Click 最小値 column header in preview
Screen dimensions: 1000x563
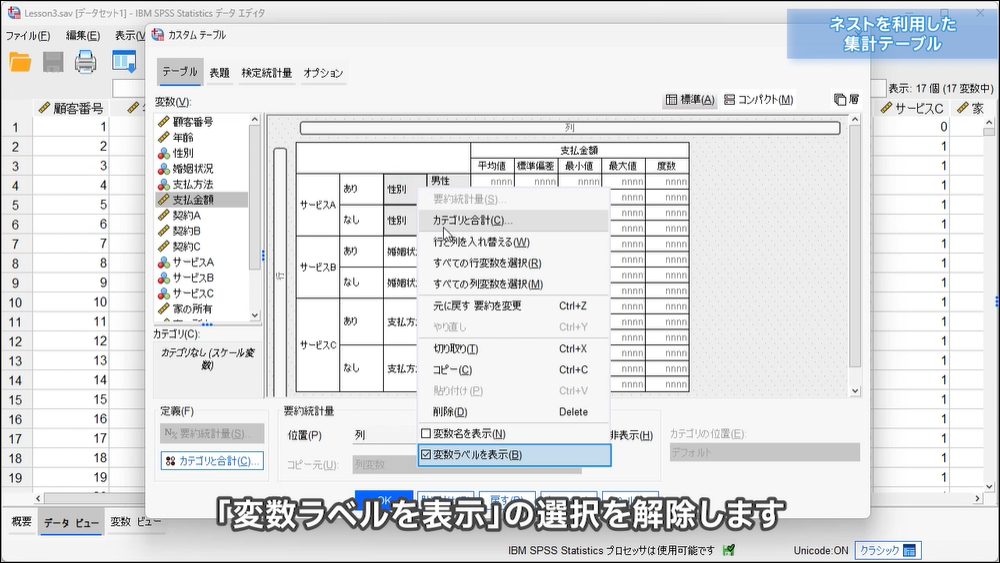coord(579,166)
